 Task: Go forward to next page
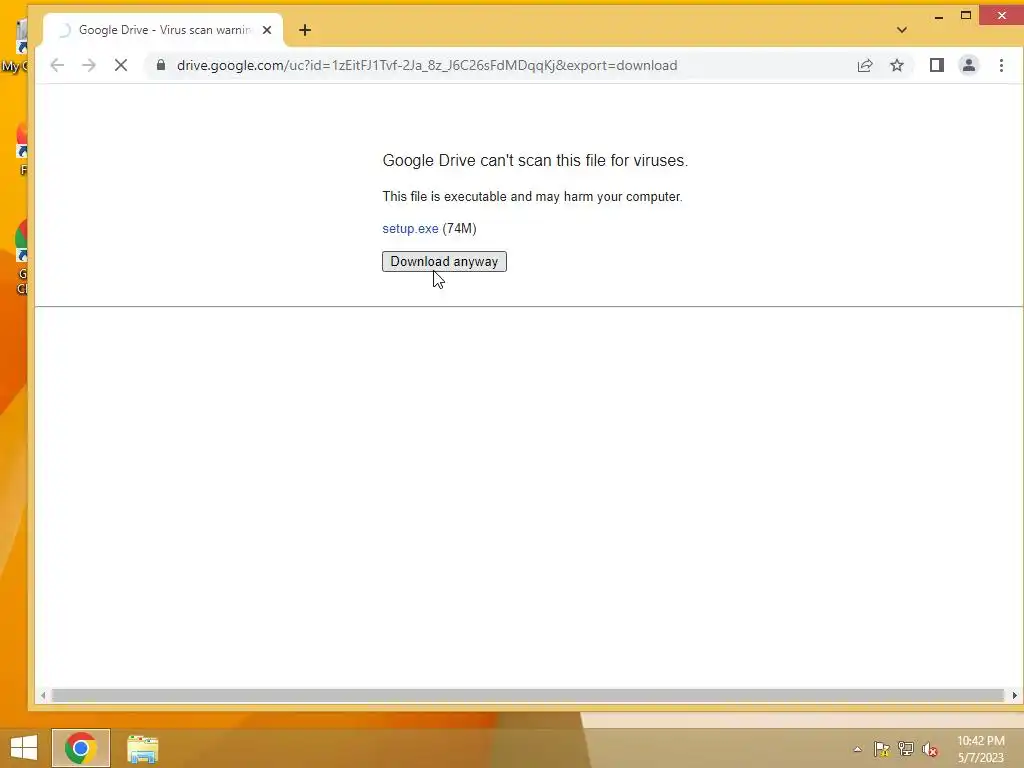click(x=89, y=65)
